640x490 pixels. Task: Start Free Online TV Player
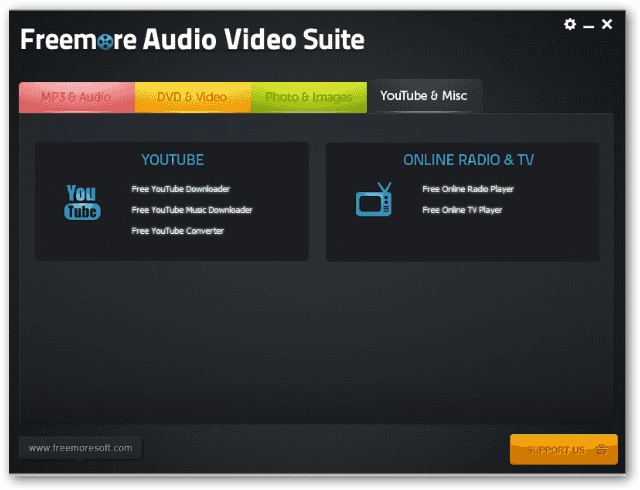pyautogui.click(x=462, y=210)
